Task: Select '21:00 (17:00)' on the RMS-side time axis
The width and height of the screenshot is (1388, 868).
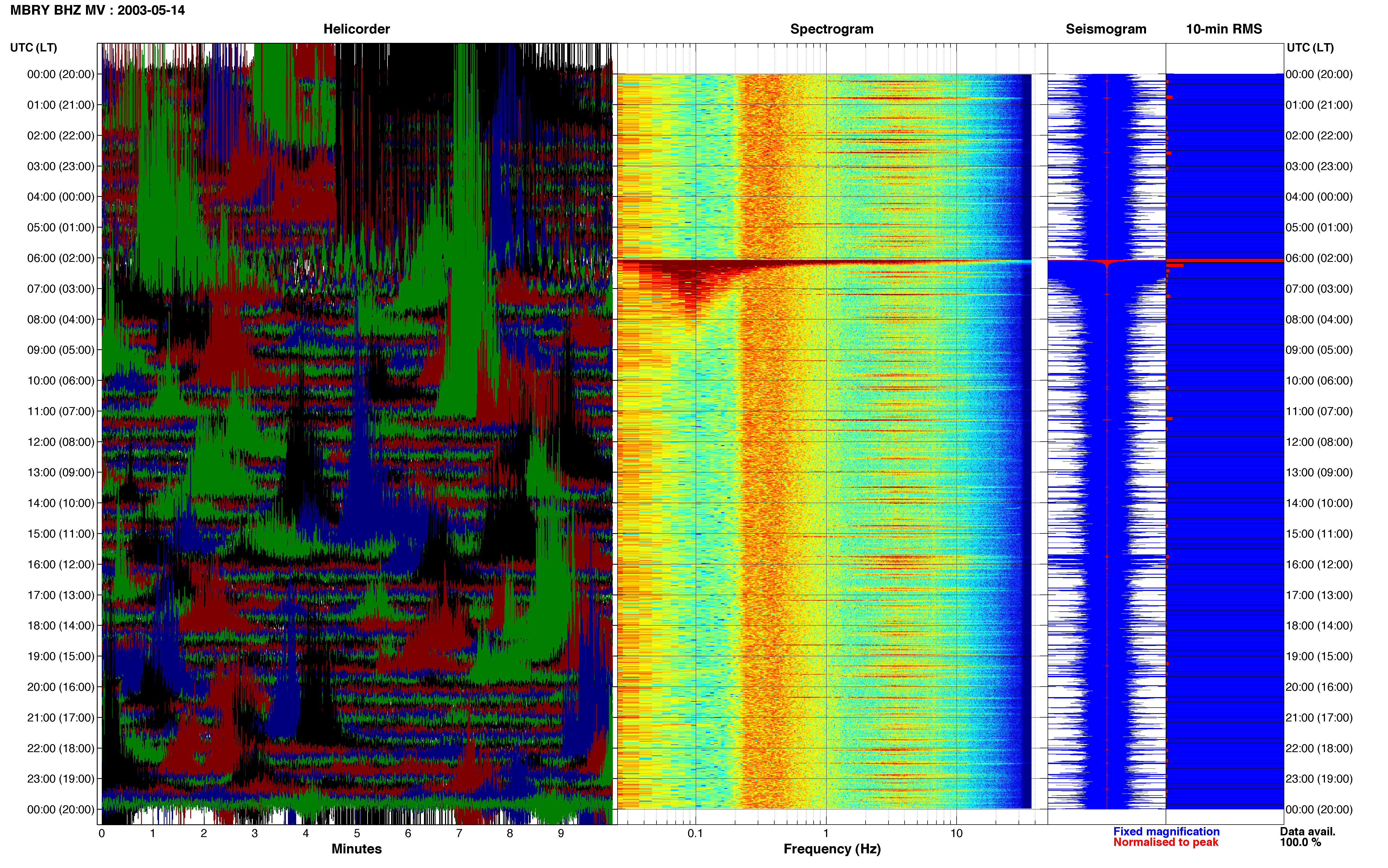Action: (1319, 718)
